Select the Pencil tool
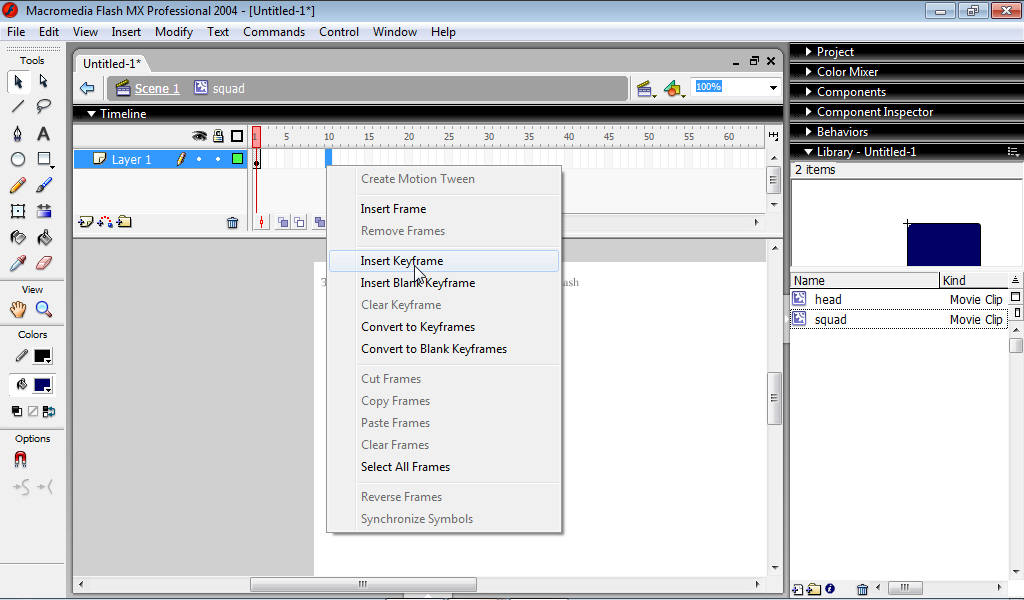1024x600 pixels. [x=18, y=185]
